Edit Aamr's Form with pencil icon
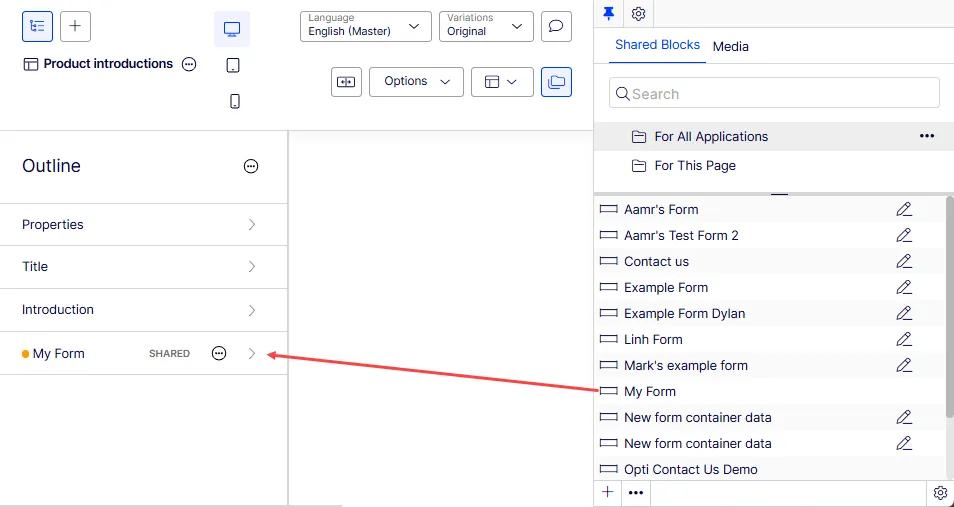The image size is (954, 507). tap(904, 209)
